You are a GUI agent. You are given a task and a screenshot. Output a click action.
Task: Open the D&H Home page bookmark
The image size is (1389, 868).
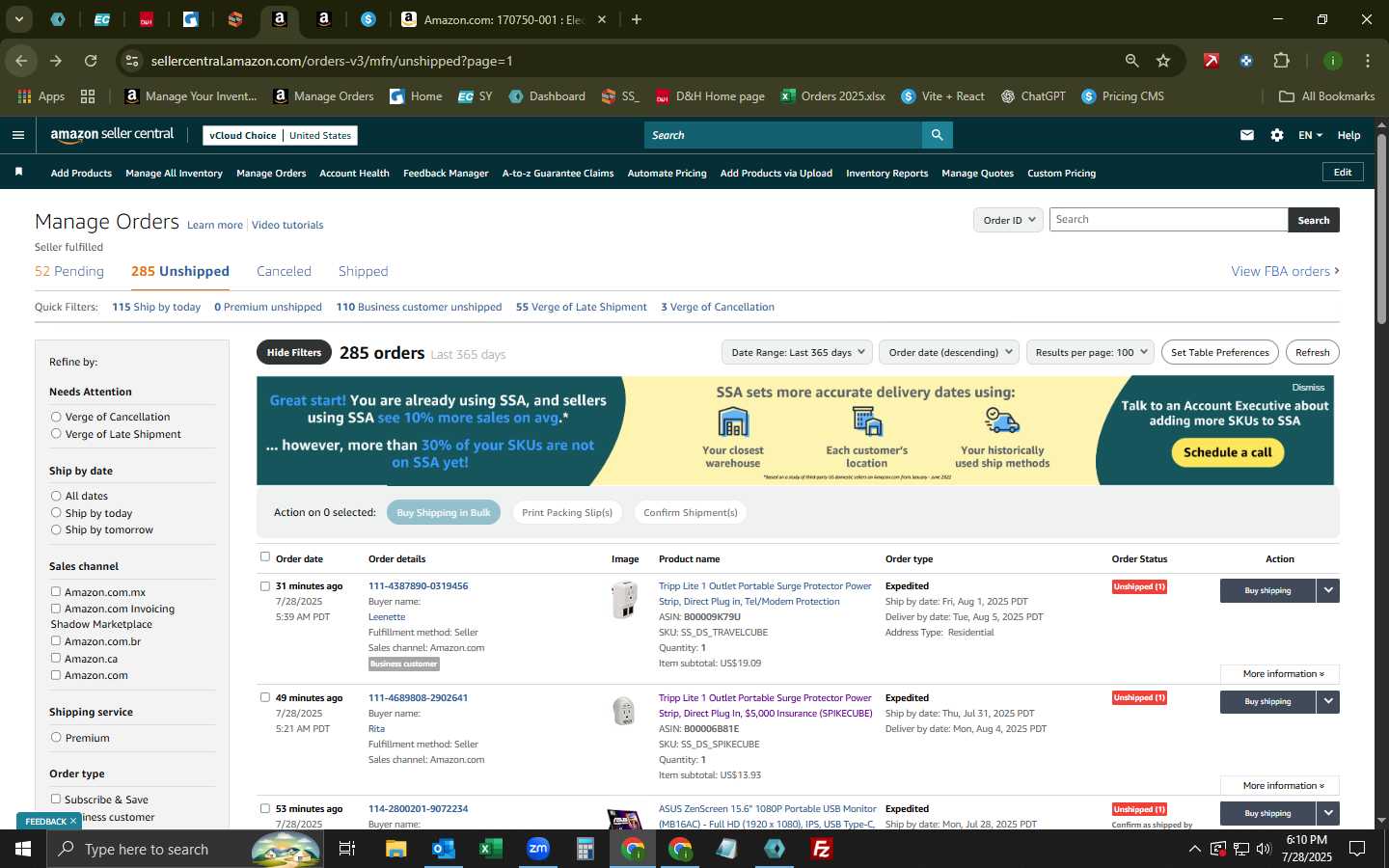(710, 96)
